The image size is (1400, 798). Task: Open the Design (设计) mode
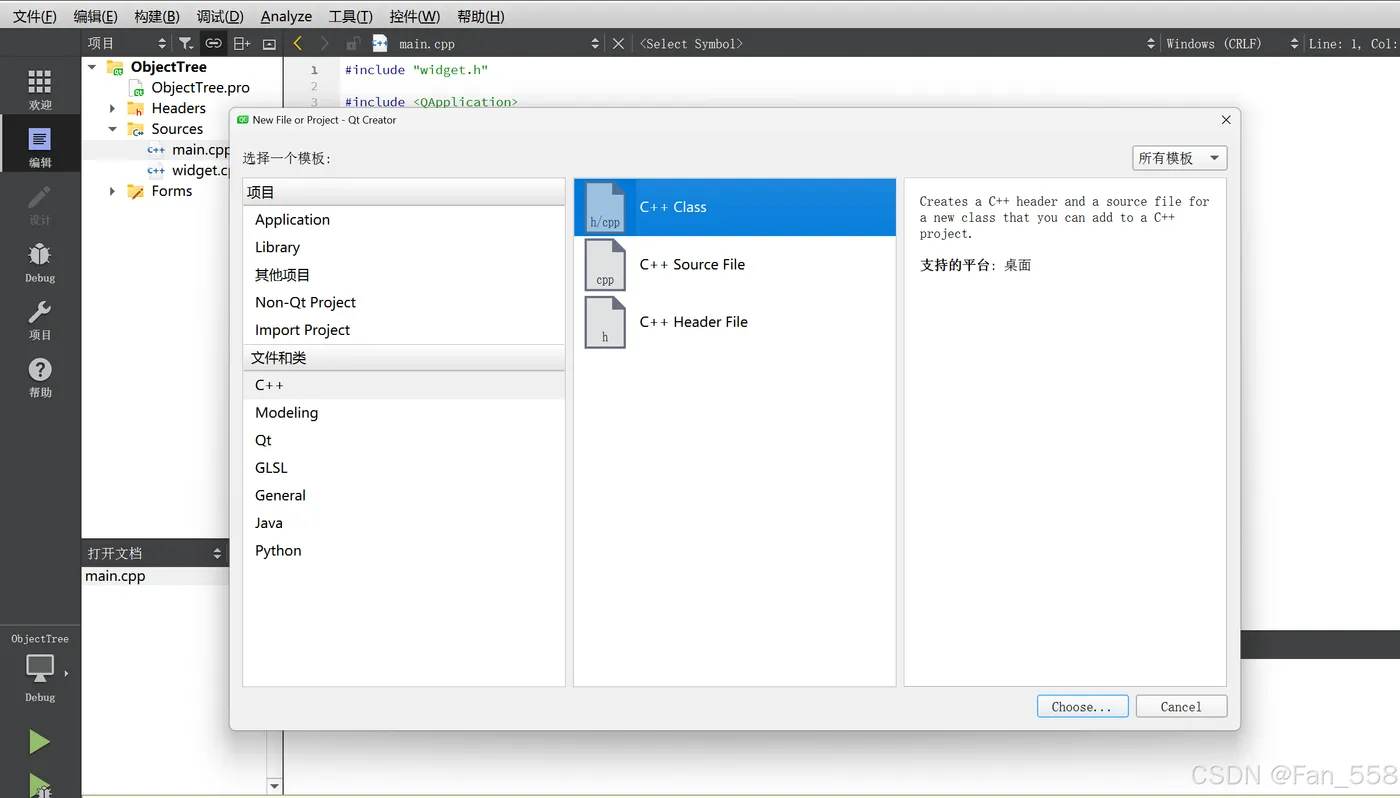pos(40,205)
